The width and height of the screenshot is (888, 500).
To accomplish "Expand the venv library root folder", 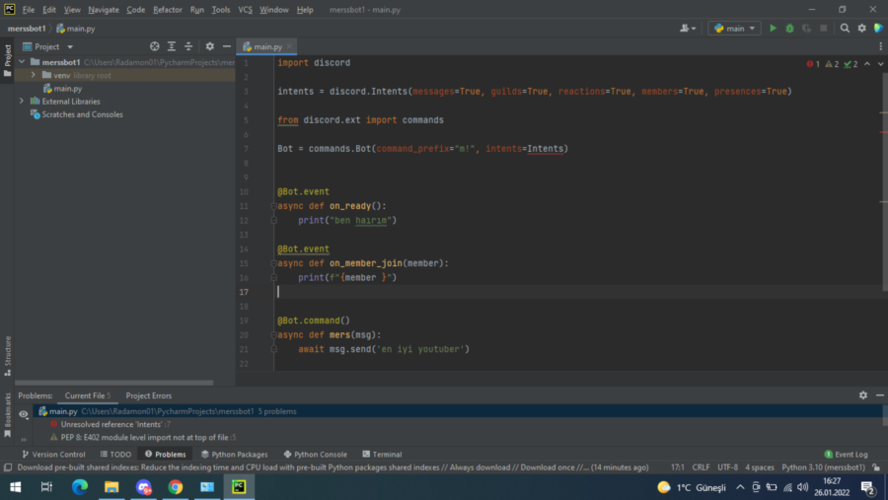I will (x=33, y=75).
